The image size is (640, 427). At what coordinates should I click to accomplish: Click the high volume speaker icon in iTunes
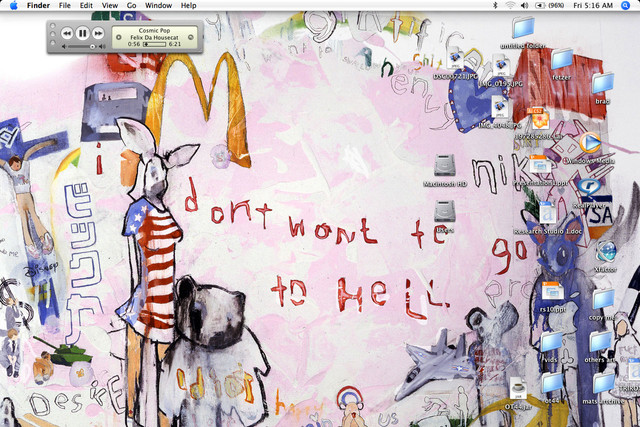(102, 47)
